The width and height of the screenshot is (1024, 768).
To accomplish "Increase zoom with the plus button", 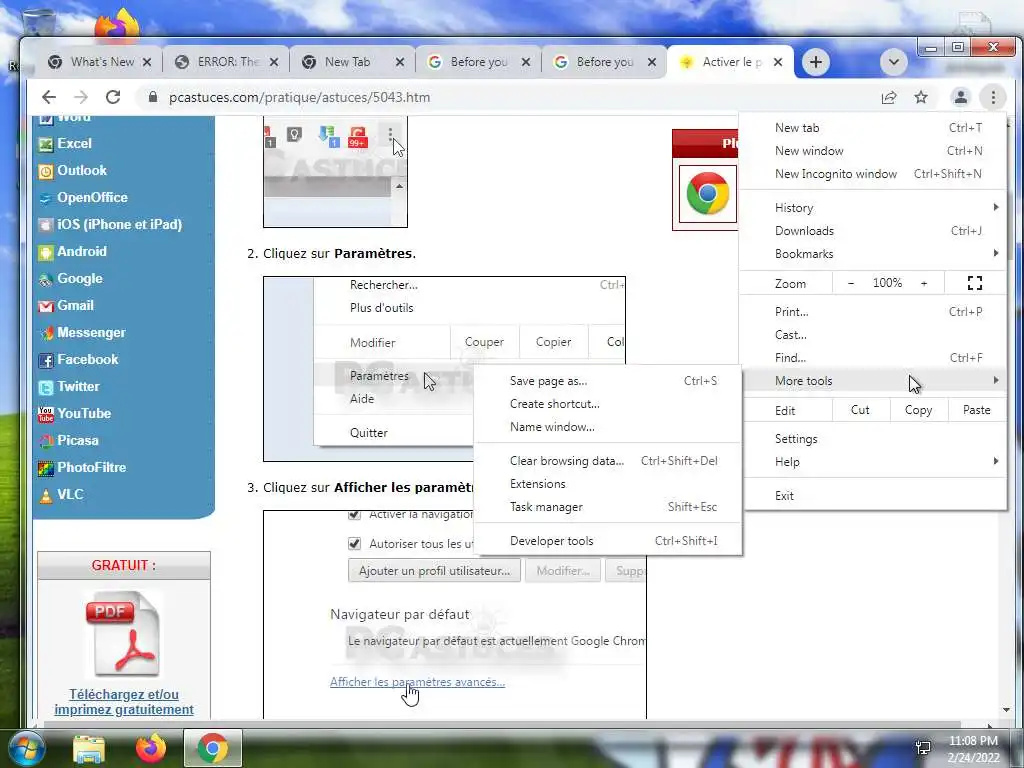I will (923, 283).
